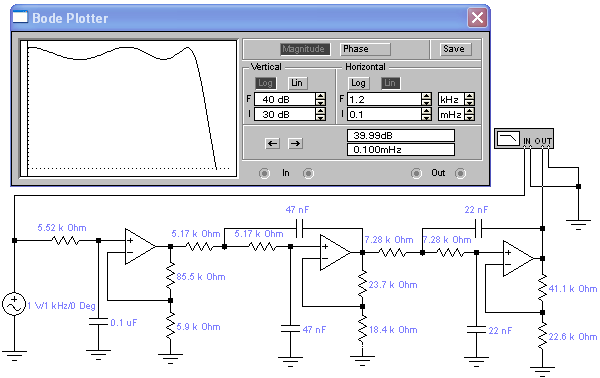Decrease the horizontal initial frequency value
Viewport: 600px width, 378px height.
[x=426, y=117]
